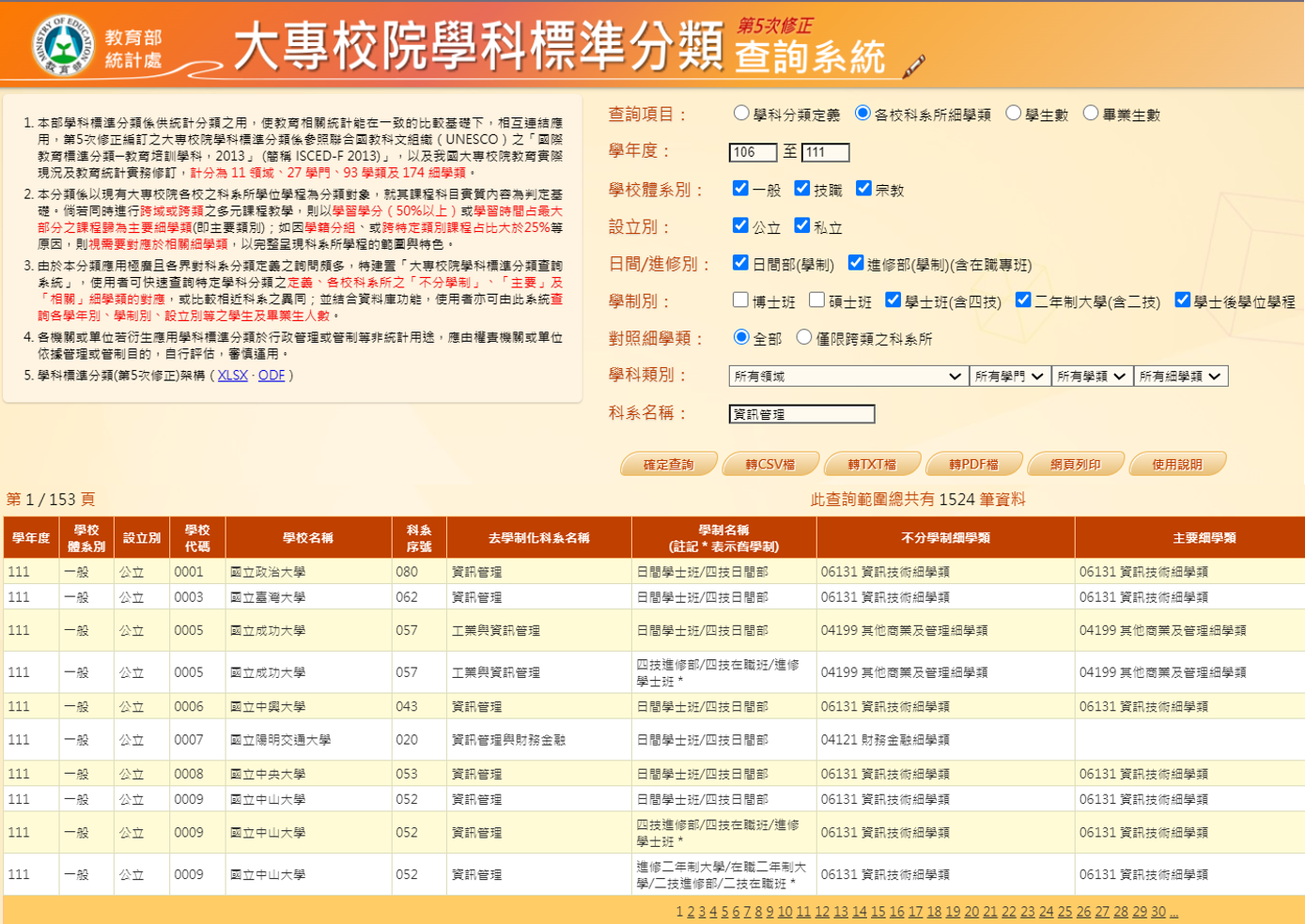The height and width of the screenshot is (924, 1305).
Task: Click the end year field showing 111
Action: (825, 152)
